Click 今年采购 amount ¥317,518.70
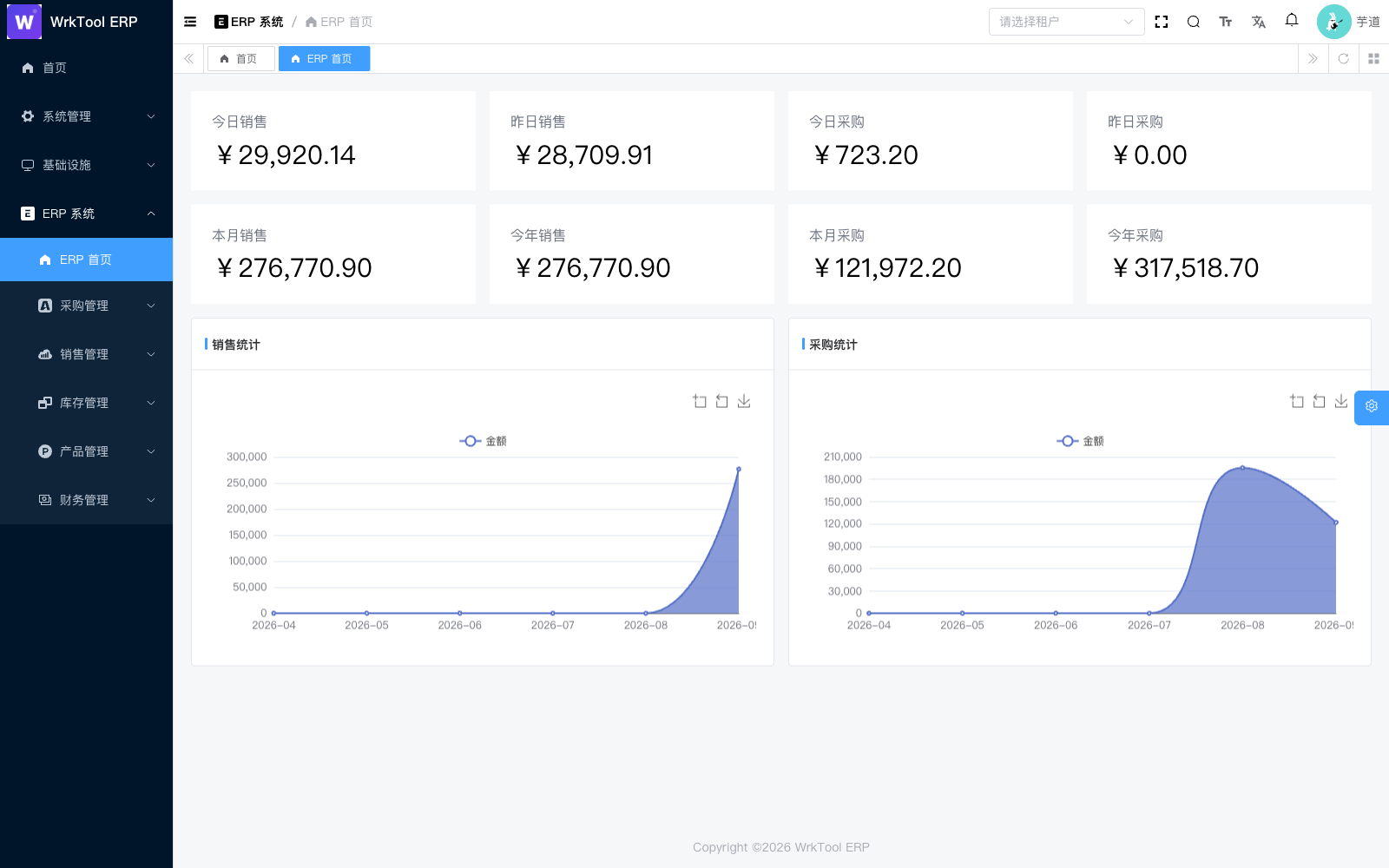This screenshot has width=1389, height=868. [1185, 268]
